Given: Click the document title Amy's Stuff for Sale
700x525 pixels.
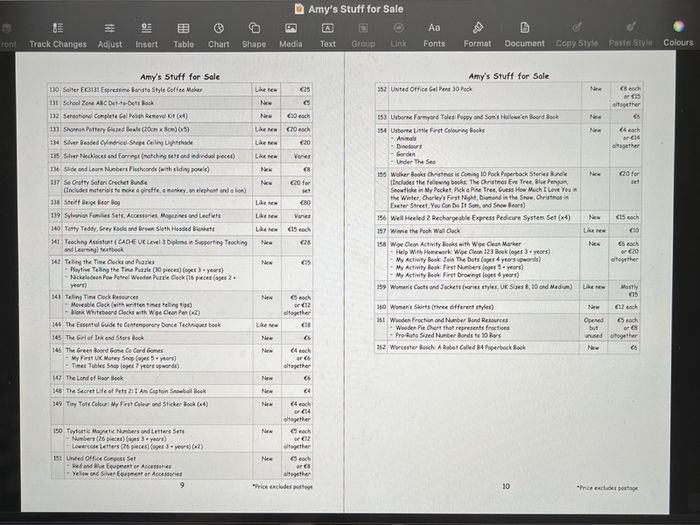Looking at the screenshot, I should coord(355,9).
